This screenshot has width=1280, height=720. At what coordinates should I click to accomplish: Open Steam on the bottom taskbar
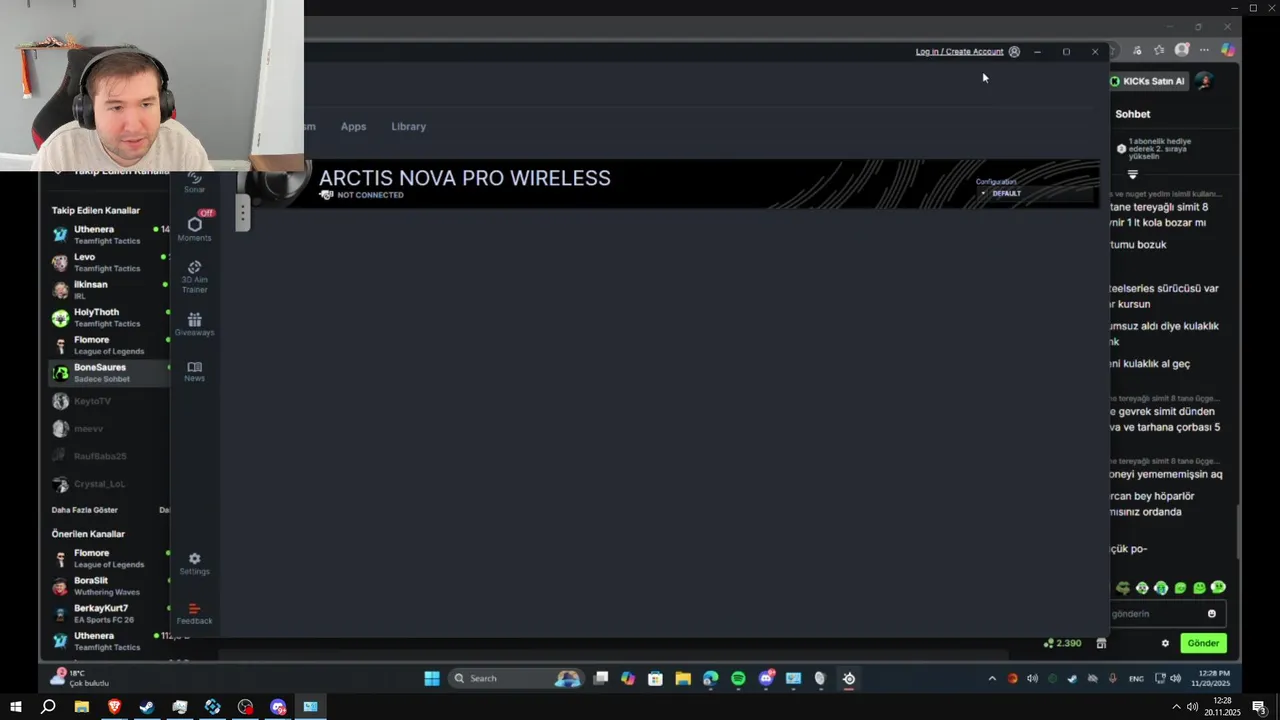[x=147, y=707]
